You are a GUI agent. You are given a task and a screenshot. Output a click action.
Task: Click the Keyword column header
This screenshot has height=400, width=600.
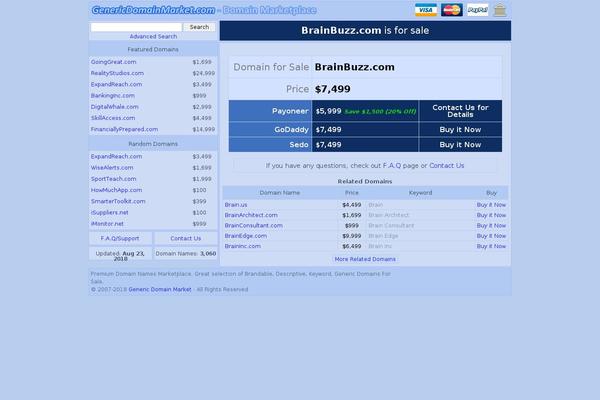tap(420, 193)
